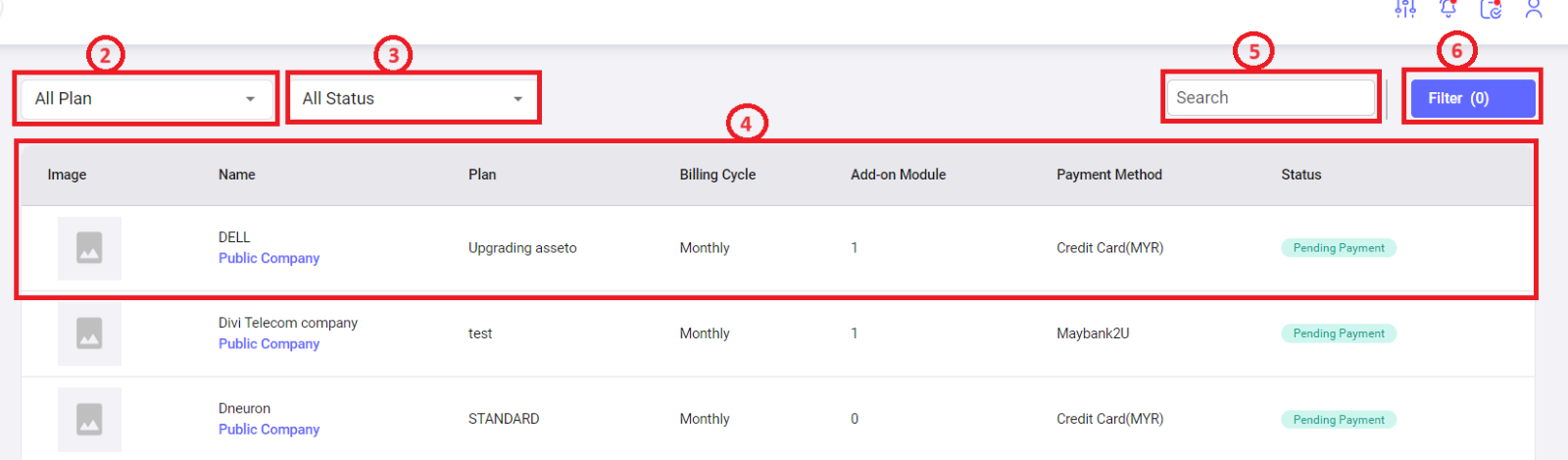The image size is (1568, 460).
Task: Open Public Company link under Dneuron
Action: pyautogui.click(x=269, y=430)
